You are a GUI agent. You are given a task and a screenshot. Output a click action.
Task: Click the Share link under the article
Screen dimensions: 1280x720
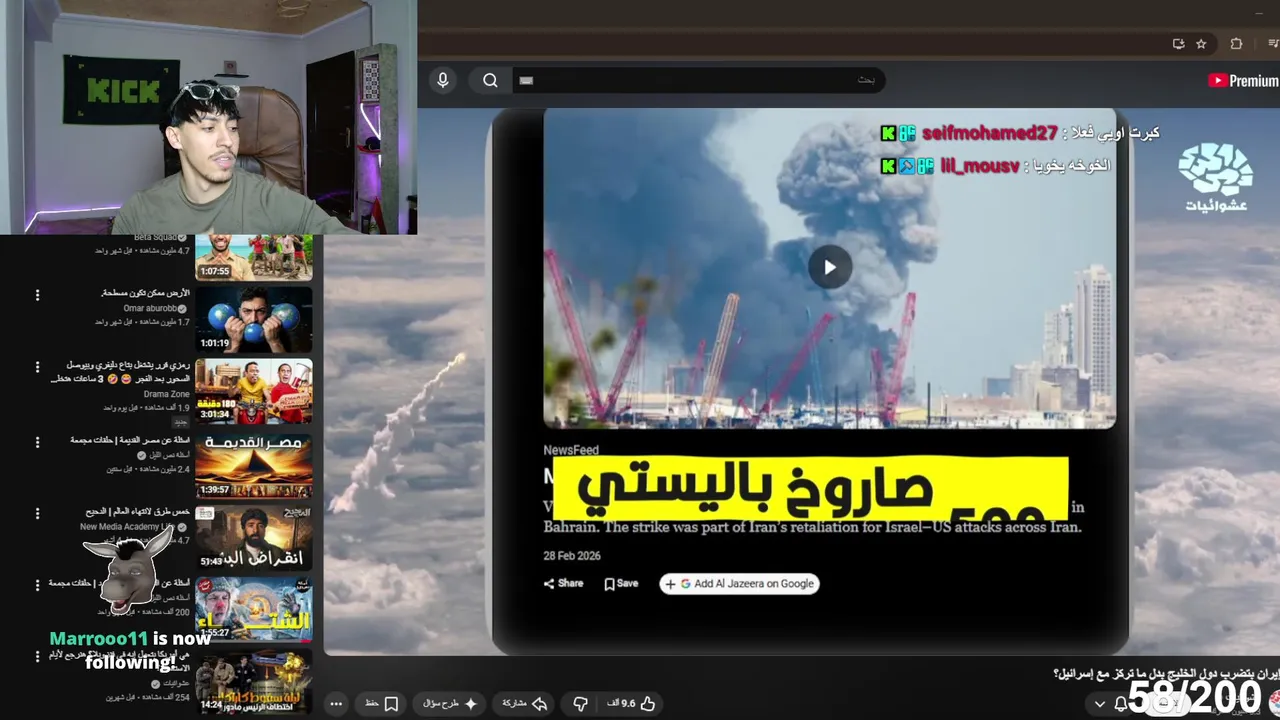pos(563,583)
